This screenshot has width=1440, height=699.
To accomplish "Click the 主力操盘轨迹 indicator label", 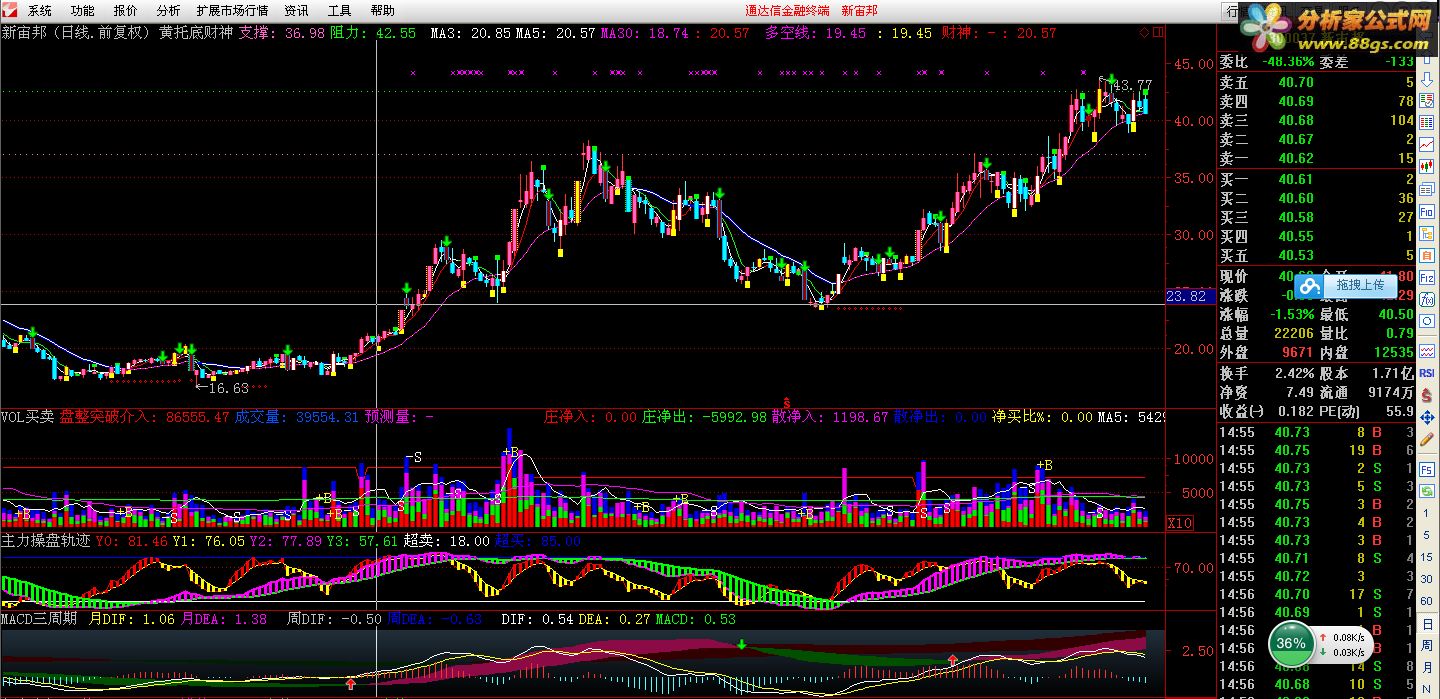I will 46,540.
